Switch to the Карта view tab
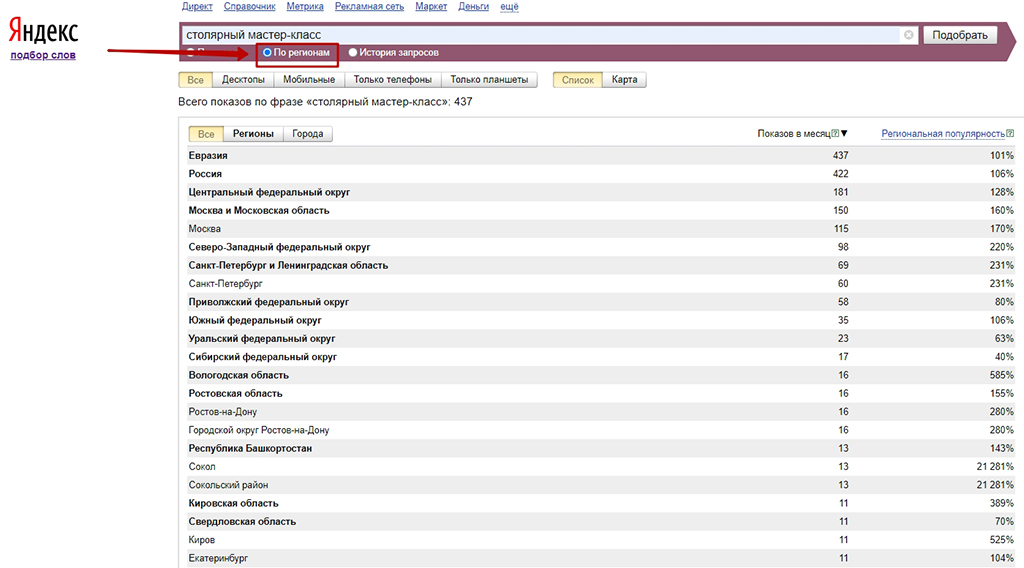This screenshot has height=568, width=1024. (x=624, y=80)
